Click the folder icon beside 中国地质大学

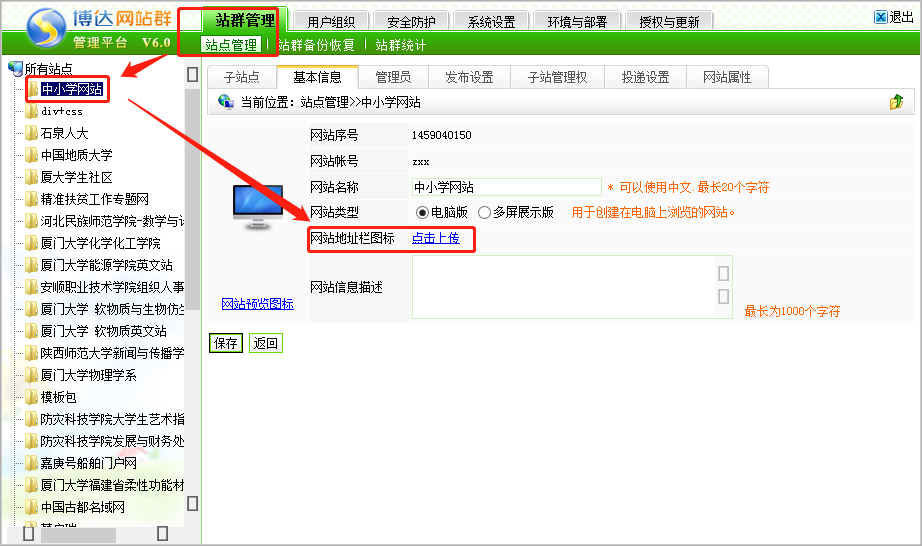pos(32,155)
